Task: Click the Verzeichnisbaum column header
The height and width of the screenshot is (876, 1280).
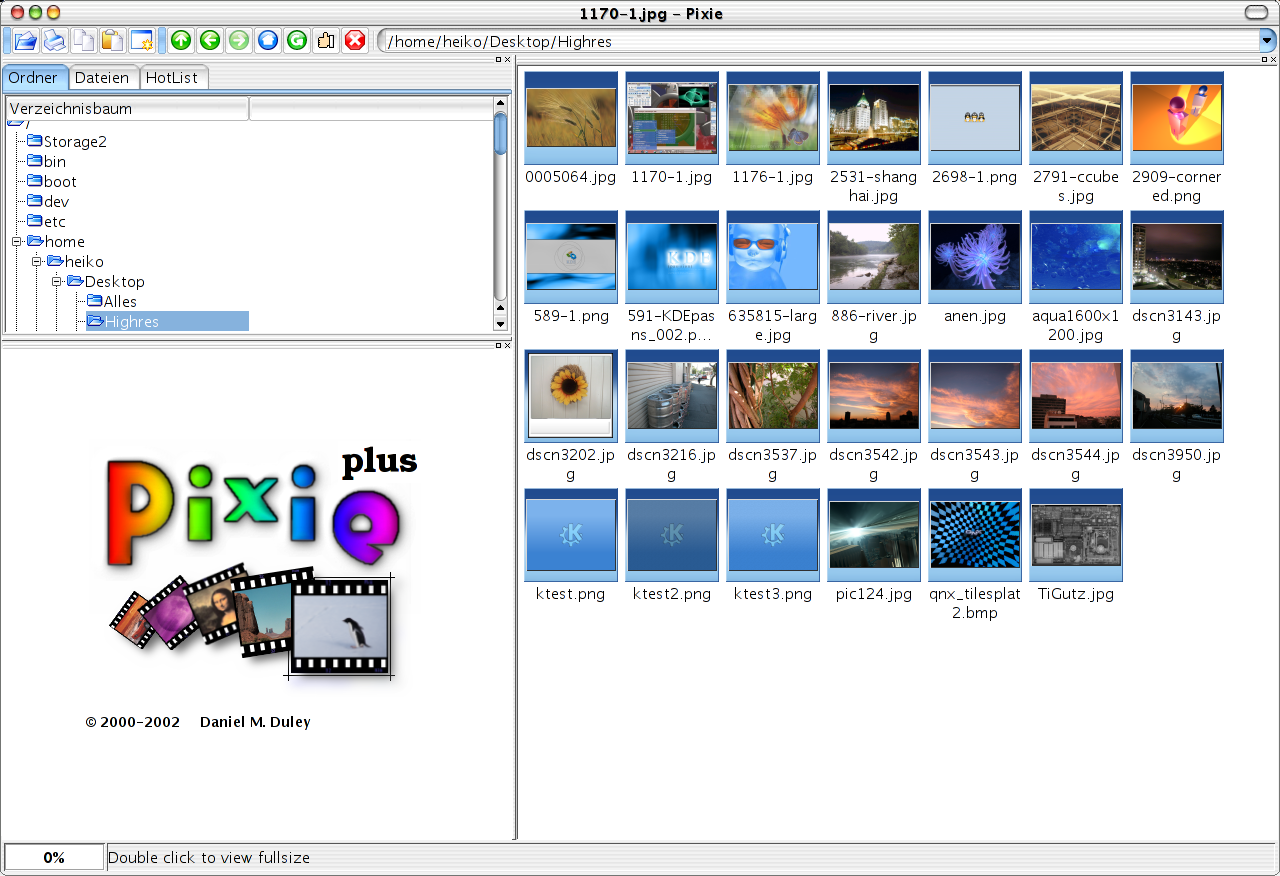Action: click(127, 109)
